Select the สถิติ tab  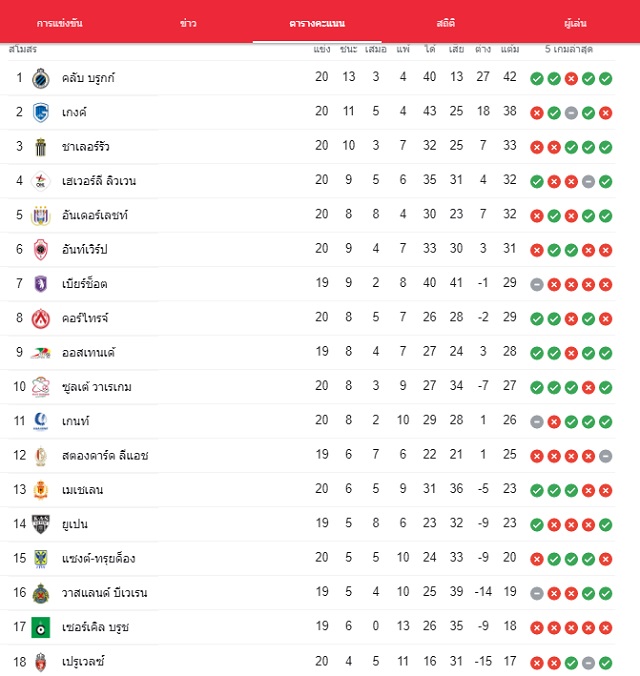[x=445, y=23]
